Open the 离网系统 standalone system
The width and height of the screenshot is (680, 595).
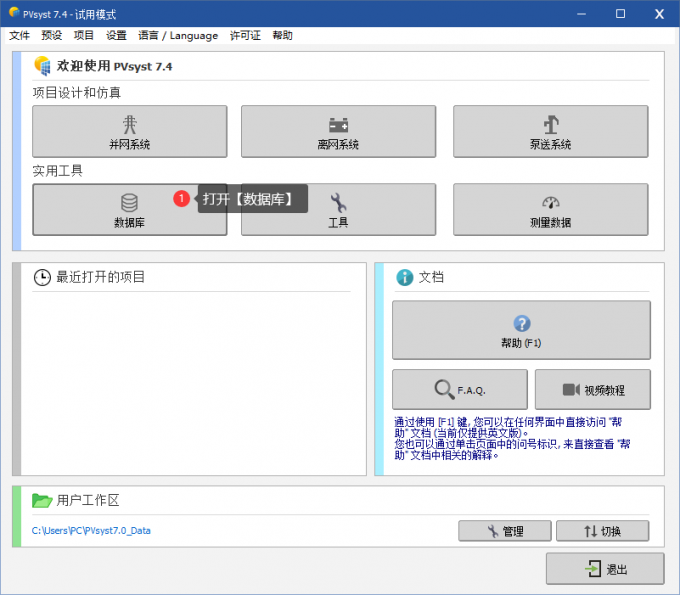coord(338,131)
